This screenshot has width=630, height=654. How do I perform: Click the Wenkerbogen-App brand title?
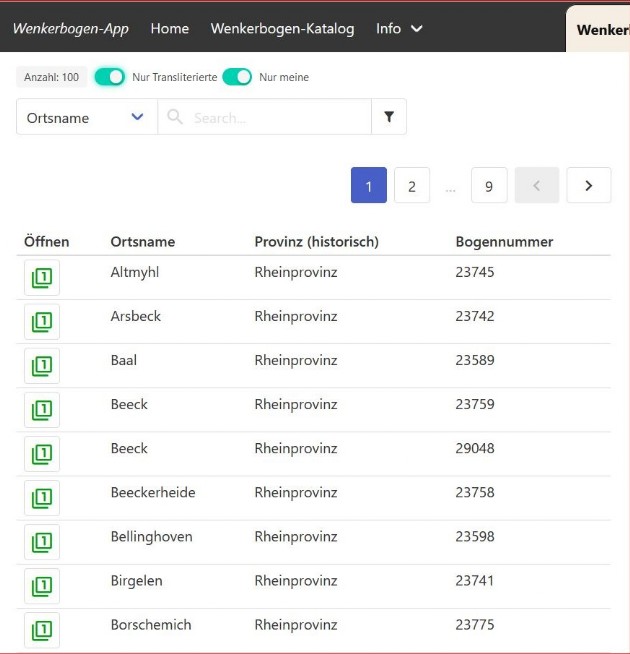coord(71,28)
